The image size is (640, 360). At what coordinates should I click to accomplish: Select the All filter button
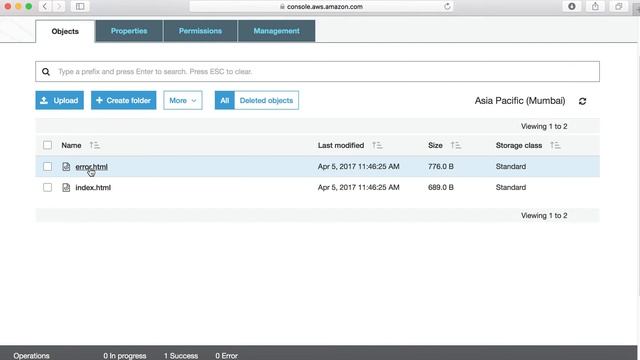click(x=224, y=100)
